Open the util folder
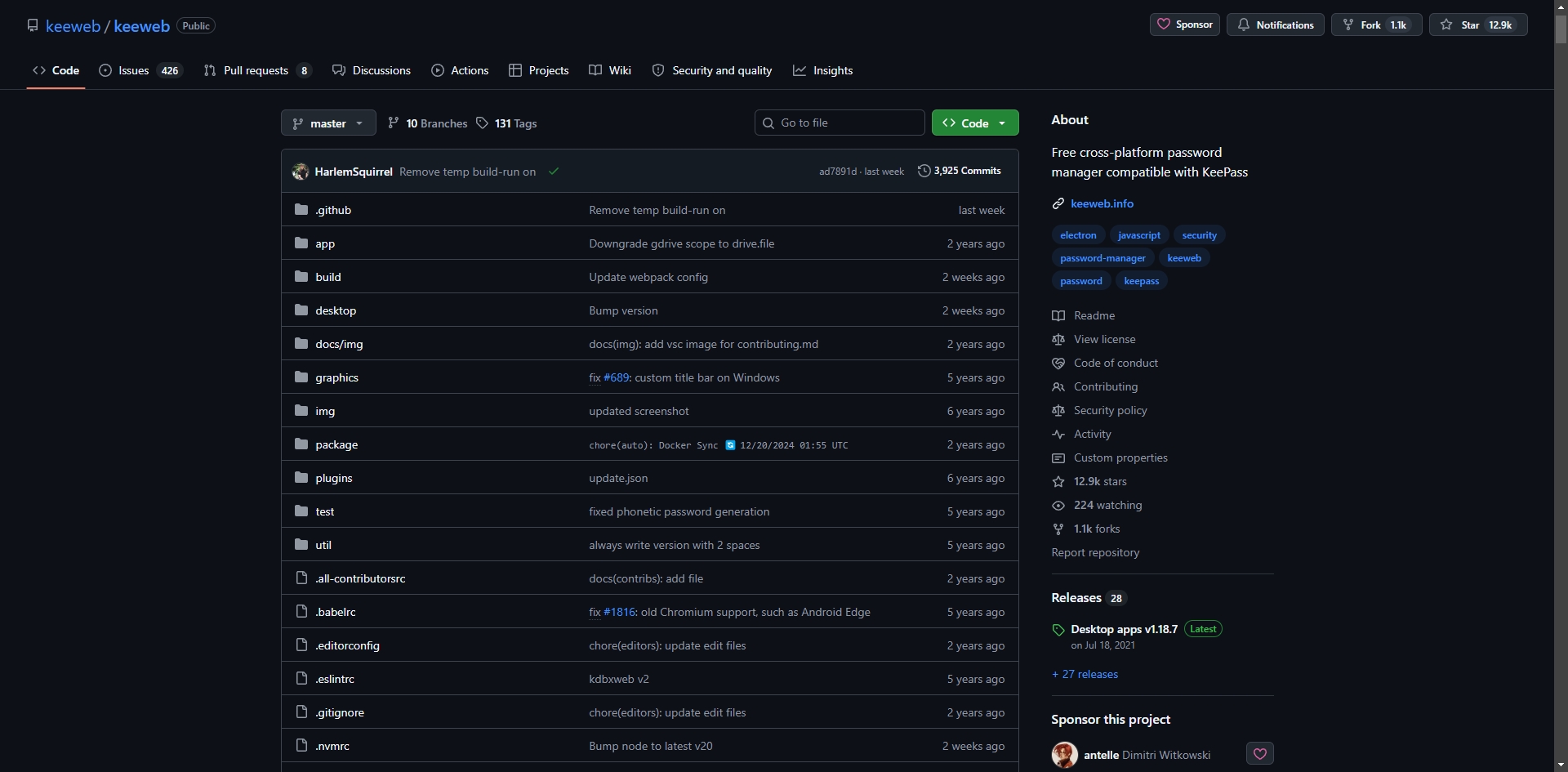 tap(323, 545)
